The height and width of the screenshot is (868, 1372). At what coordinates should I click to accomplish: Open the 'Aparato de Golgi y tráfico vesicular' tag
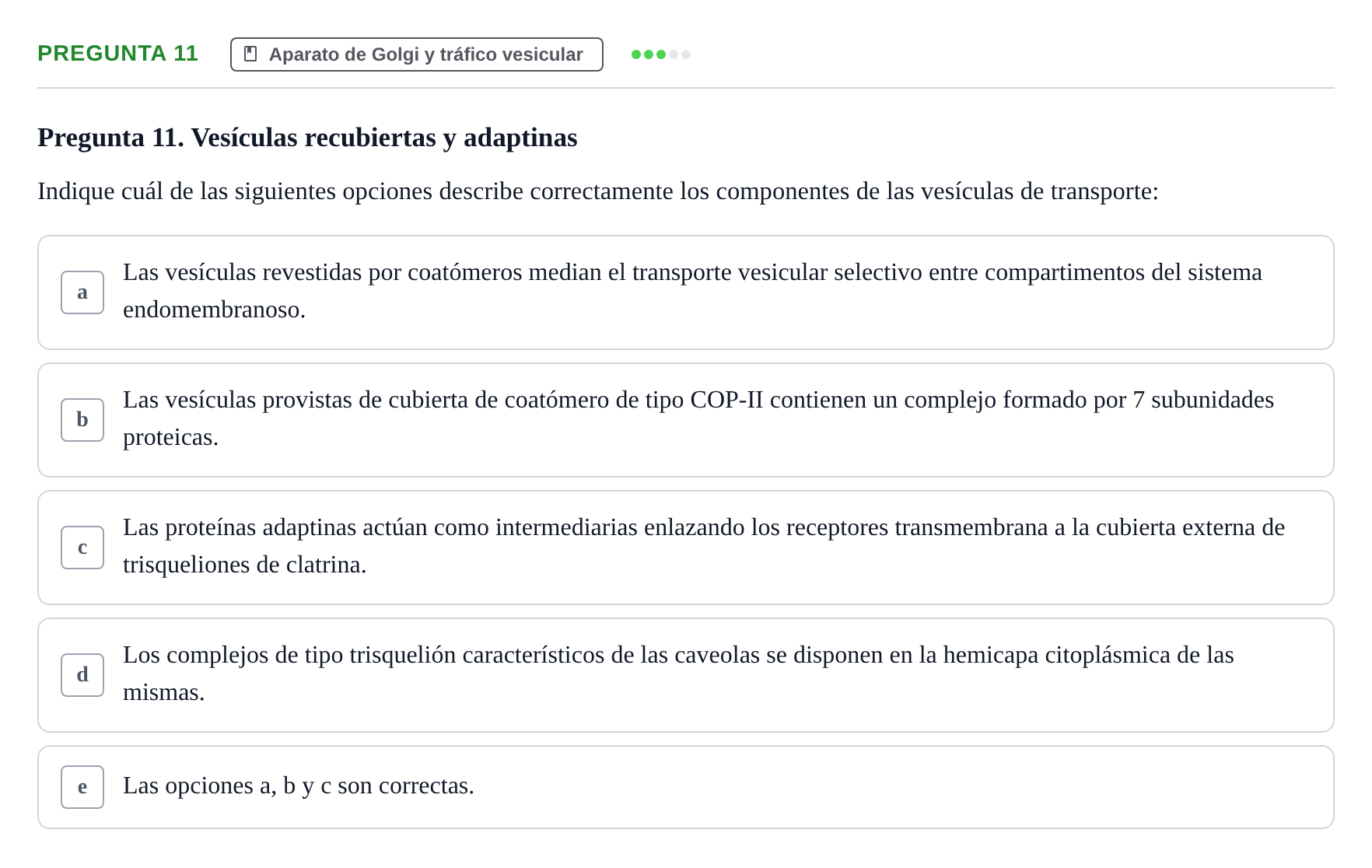(x=416, y=54)
